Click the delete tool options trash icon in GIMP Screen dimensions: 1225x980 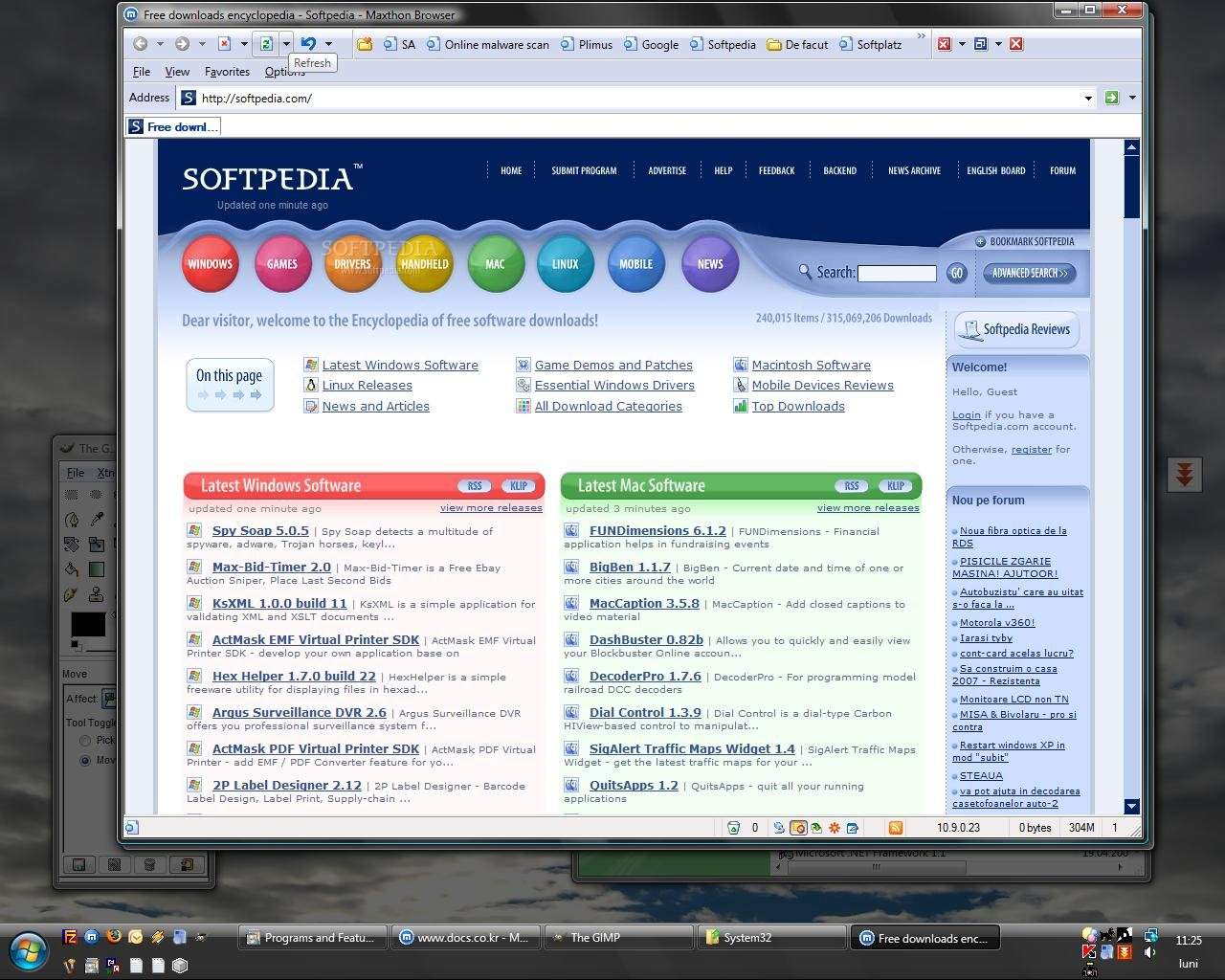(149, 864)
